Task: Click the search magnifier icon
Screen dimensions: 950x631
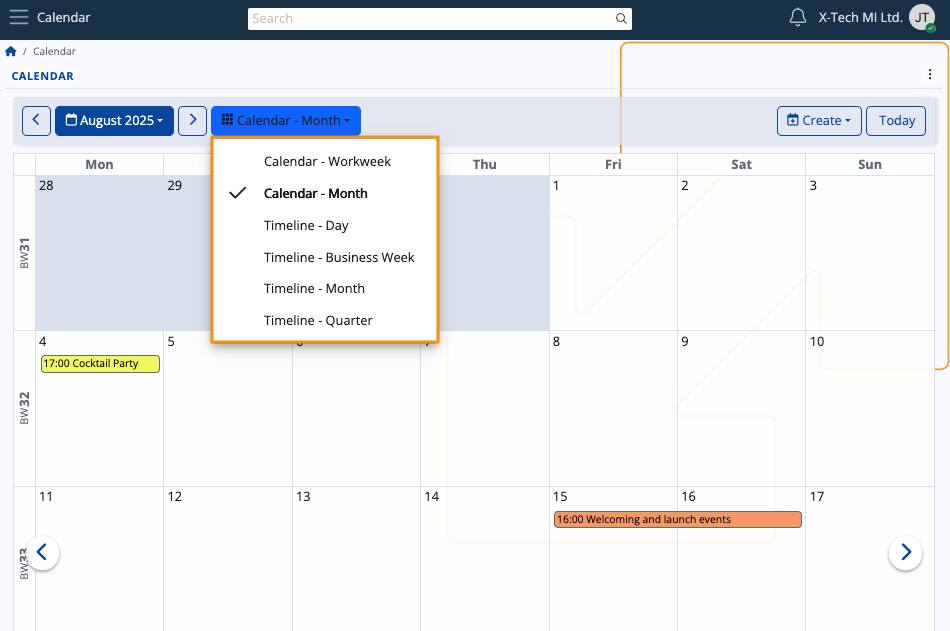Action: 621,19
